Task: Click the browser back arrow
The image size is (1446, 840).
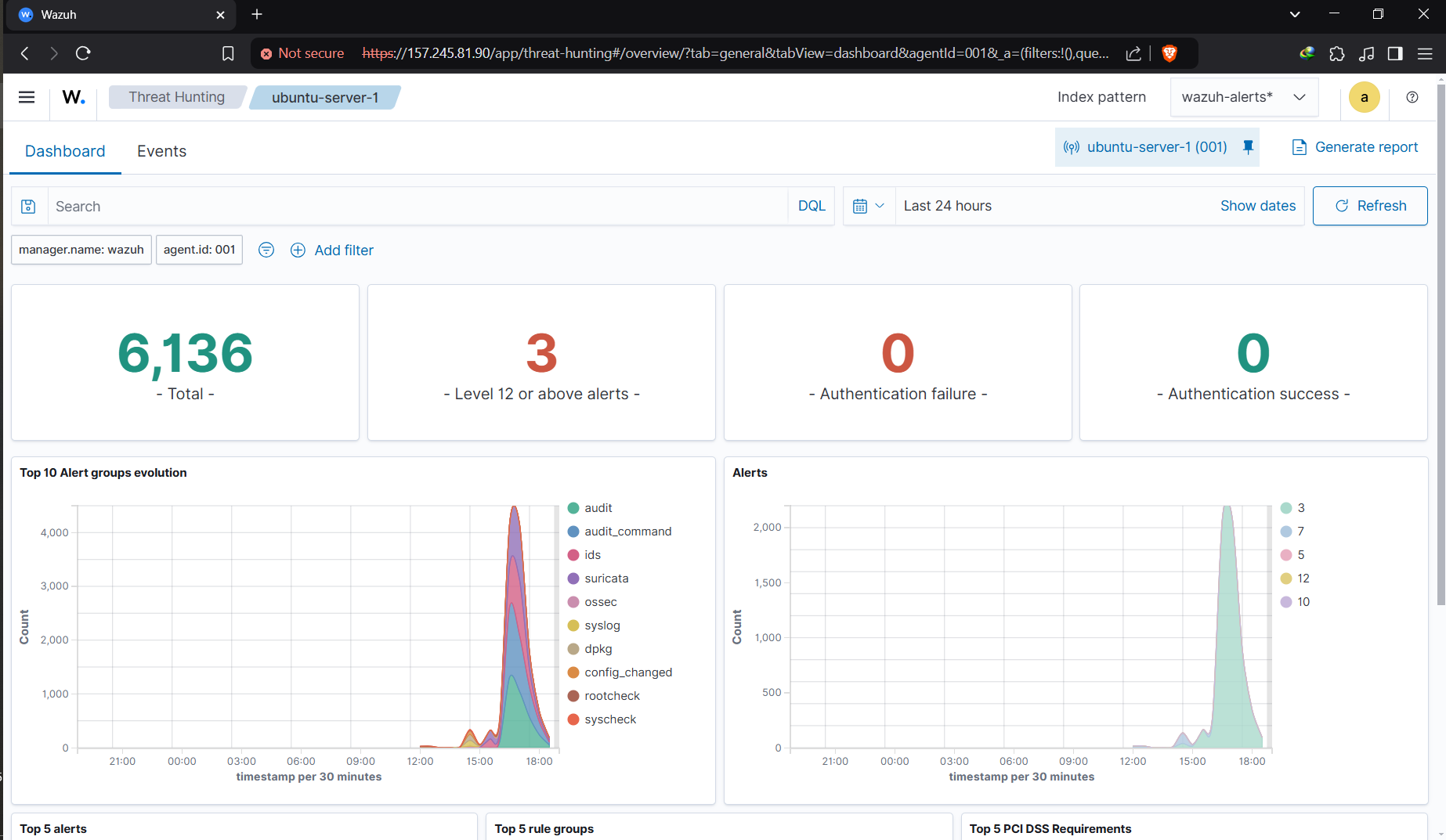Action: 25,53
